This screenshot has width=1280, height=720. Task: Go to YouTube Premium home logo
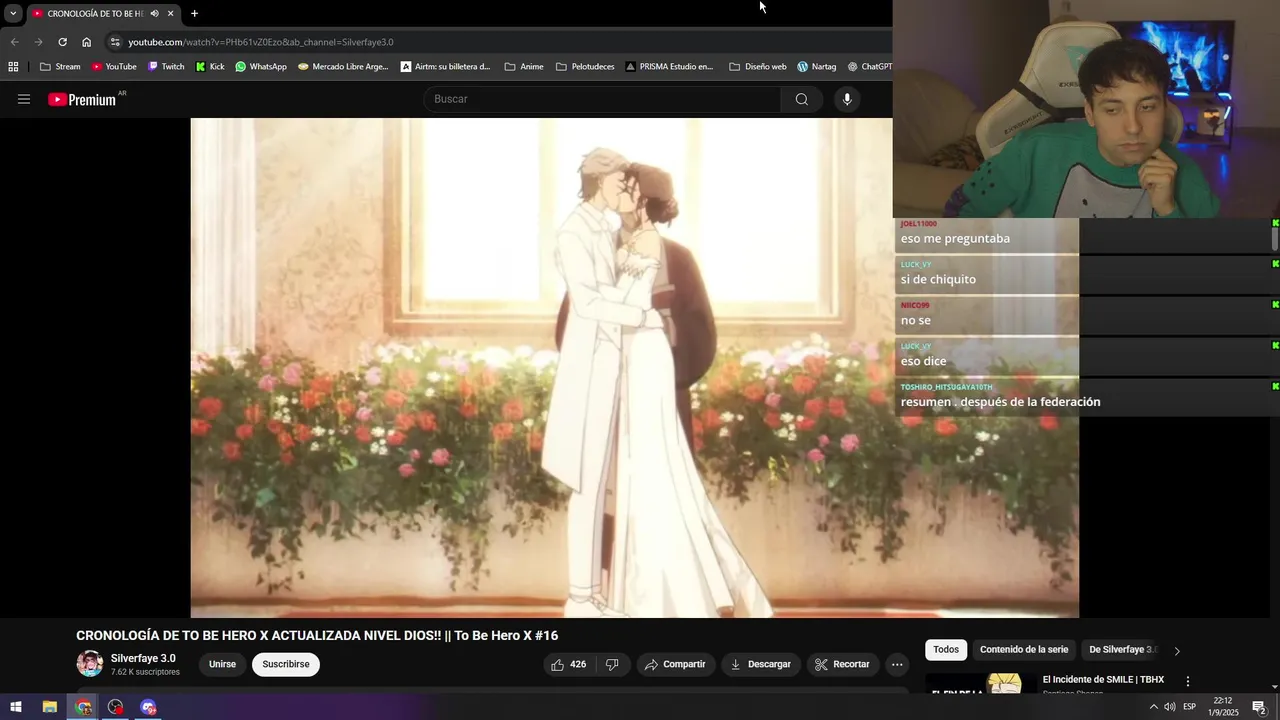pyautogui.click(x=82, y=99)
